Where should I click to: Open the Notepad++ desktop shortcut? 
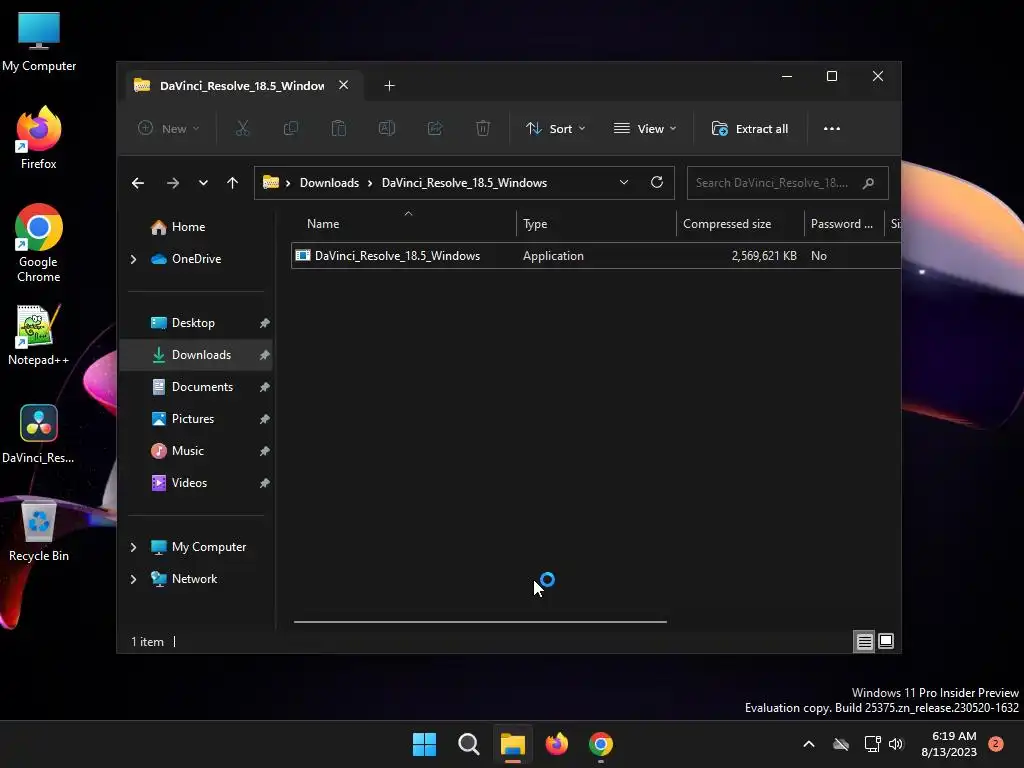[39, 335]
